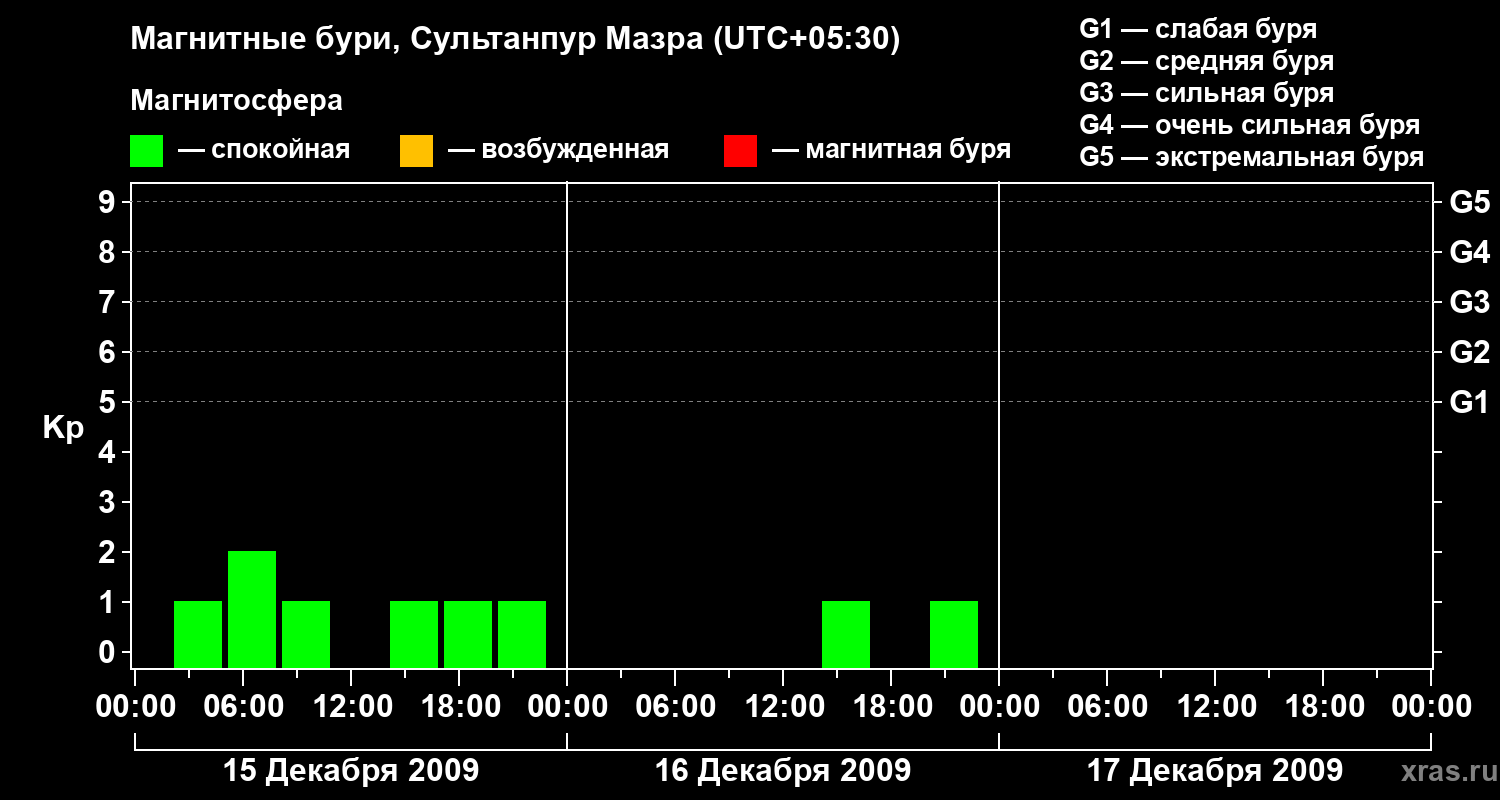Click the 'G5 — экстремальная буря' legend line
Viewport: 1500px width, 800px height.
point(1252,157)
